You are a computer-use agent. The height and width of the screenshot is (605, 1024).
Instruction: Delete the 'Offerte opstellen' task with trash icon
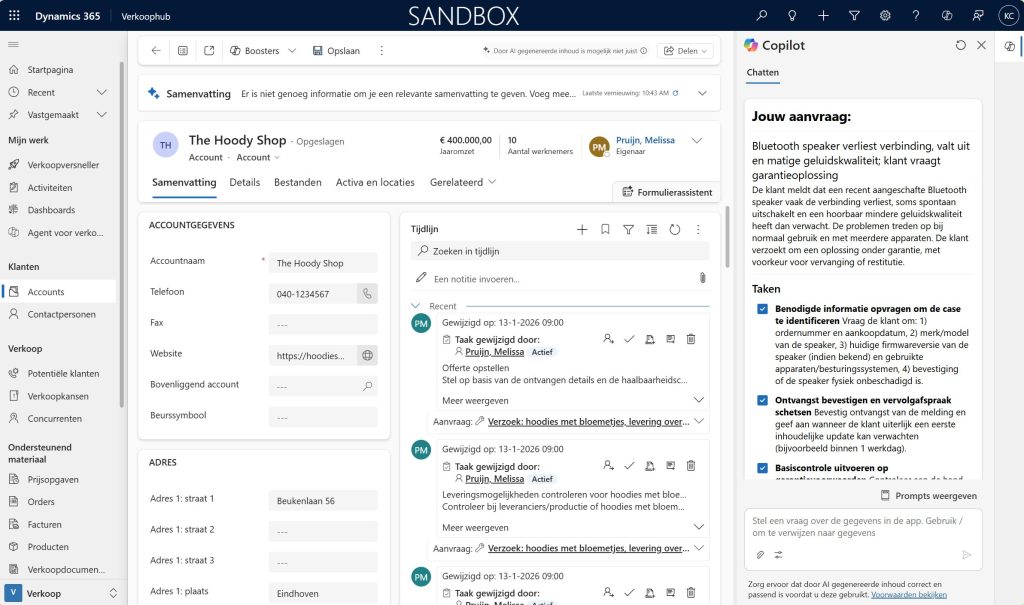coord(691,340)
